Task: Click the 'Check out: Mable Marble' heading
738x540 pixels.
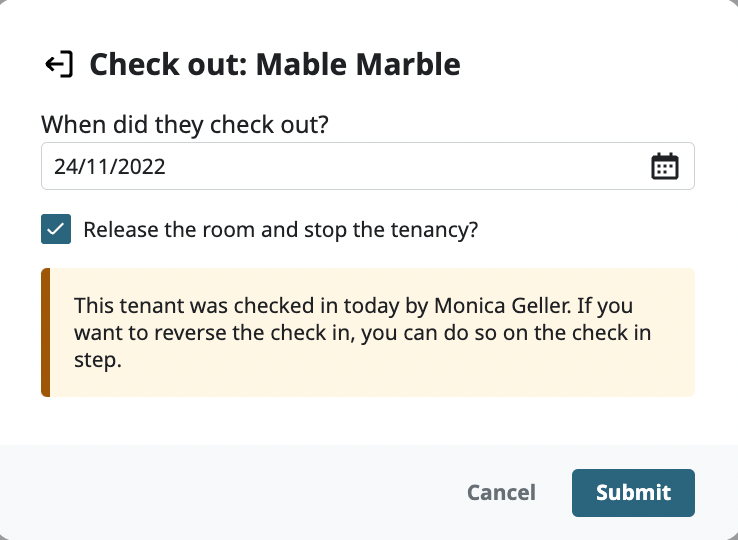Action: click(x=275, y=66)
